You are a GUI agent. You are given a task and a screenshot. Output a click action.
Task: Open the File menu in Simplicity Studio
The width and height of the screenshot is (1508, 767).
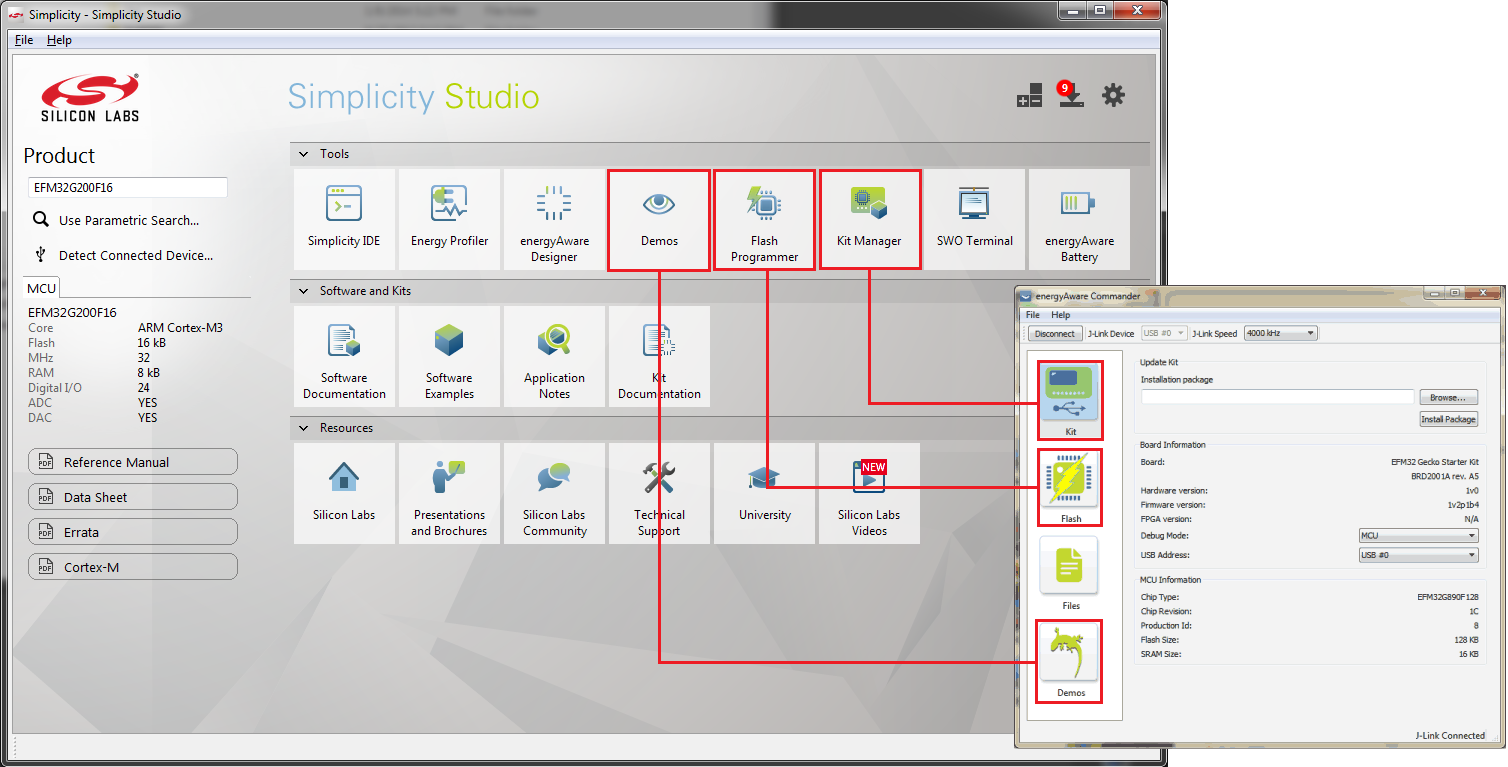(24, 40)
